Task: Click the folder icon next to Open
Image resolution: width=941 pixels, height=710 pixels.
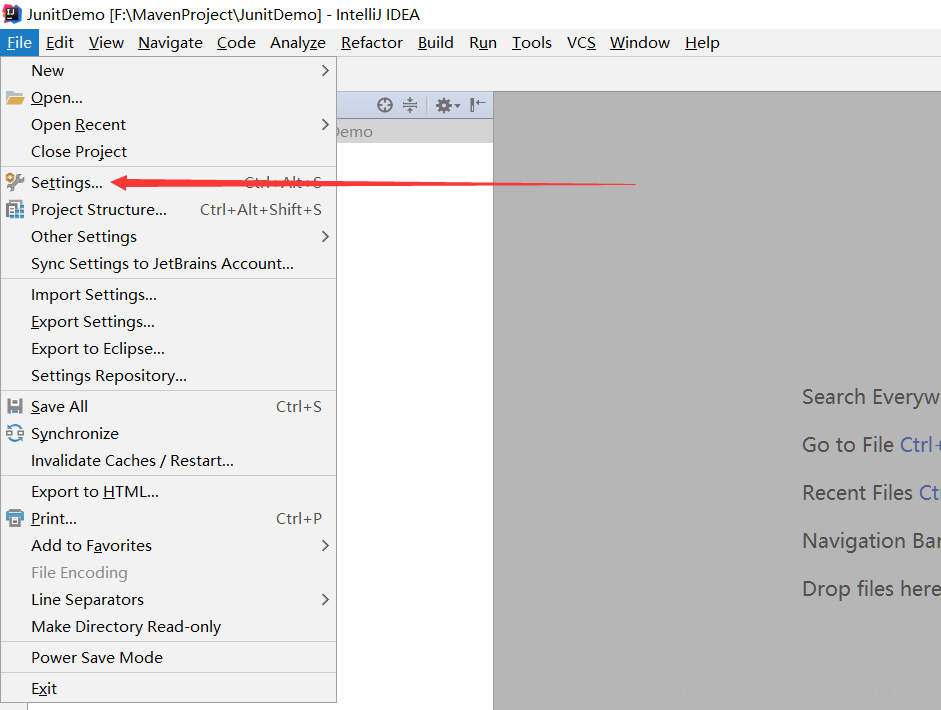Action: pyautogui.click(x=15, y=98)
